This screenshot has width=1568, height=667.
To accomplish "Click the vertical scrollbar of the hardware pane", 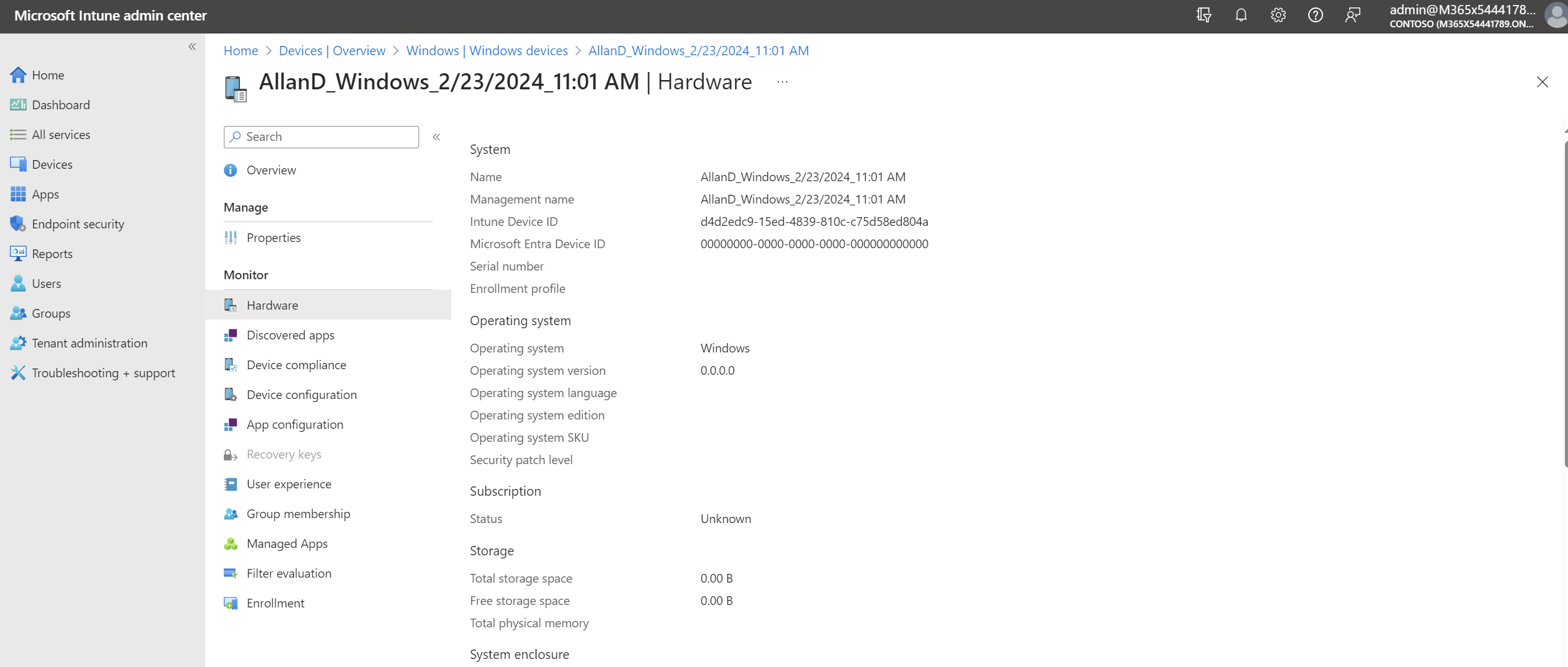I will pos(1565,304).
